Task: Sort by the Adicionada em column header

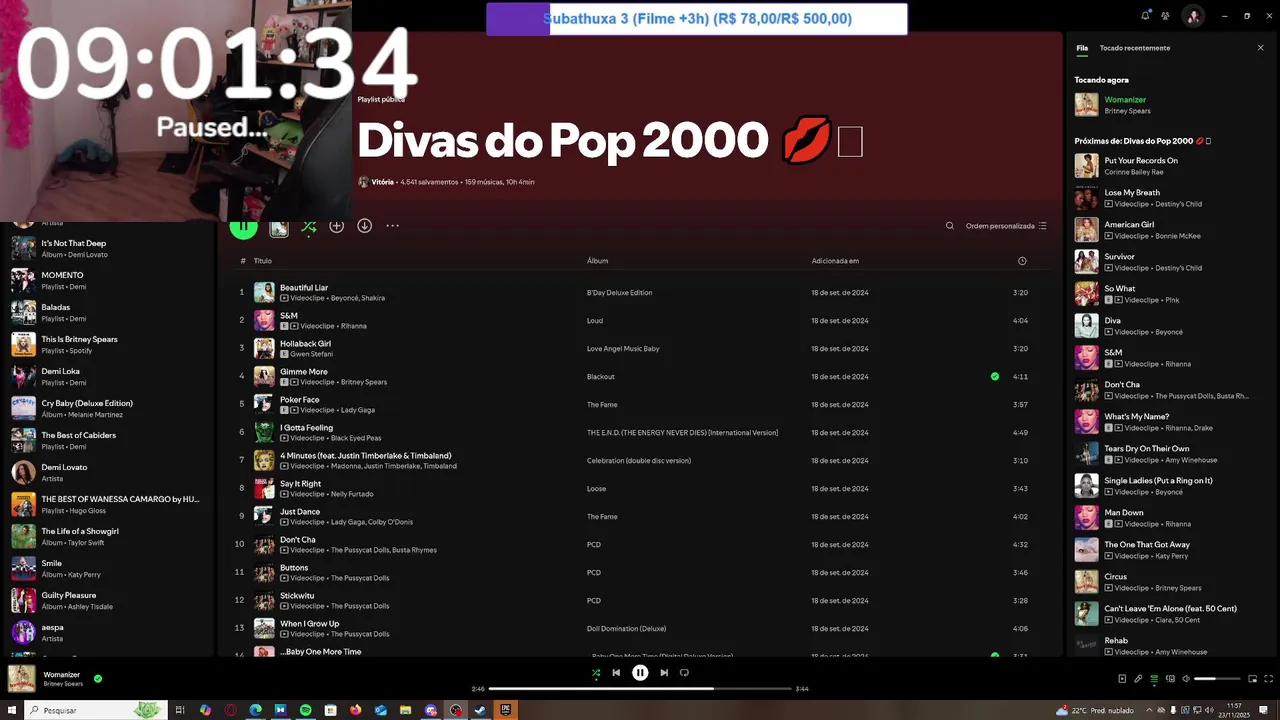Action: click(x=835, y=261)
